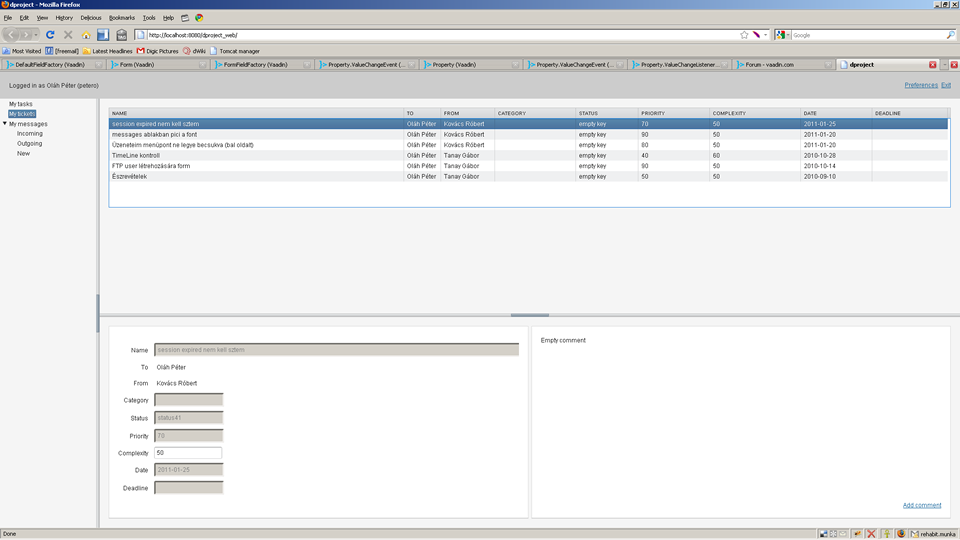Select the TimeLine kontroll ticket row
This screenshot has height=540, width=960.
pyautogui.click(x=135, y=155)
